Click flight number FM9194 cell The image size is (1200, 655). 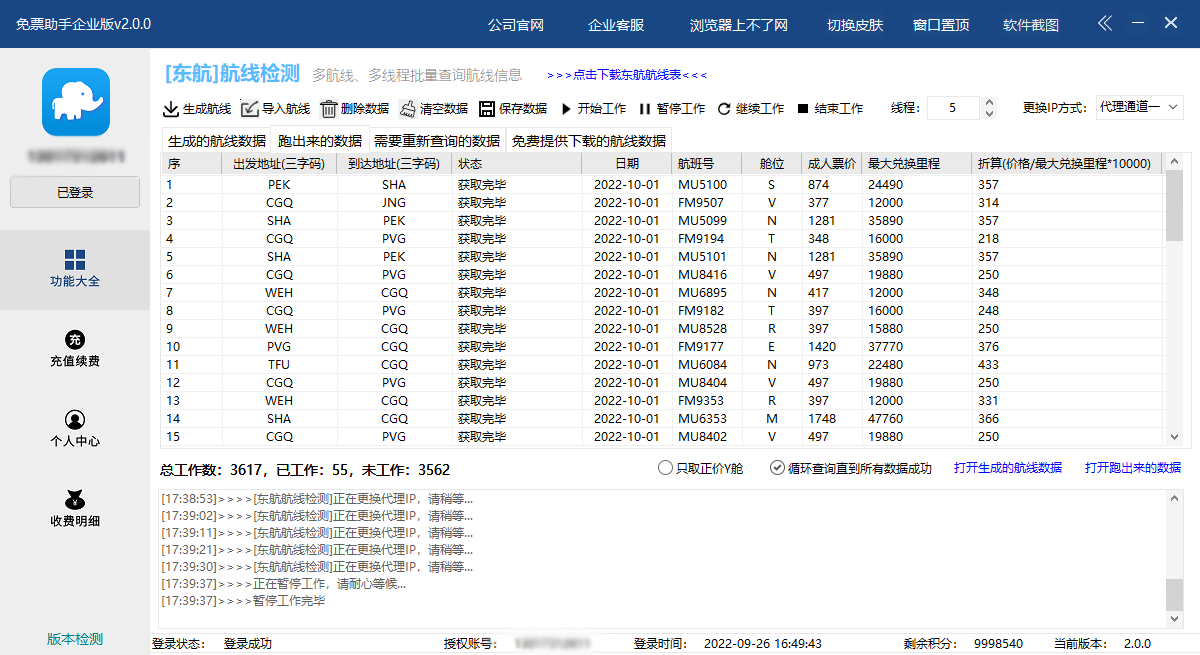point(707,238)
